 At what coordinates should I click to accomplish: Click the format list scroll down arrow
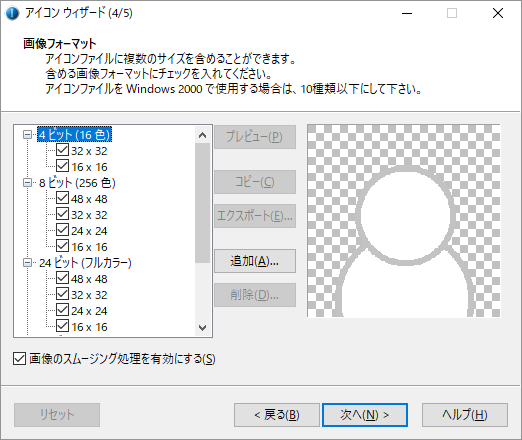[x=202, y=328]
